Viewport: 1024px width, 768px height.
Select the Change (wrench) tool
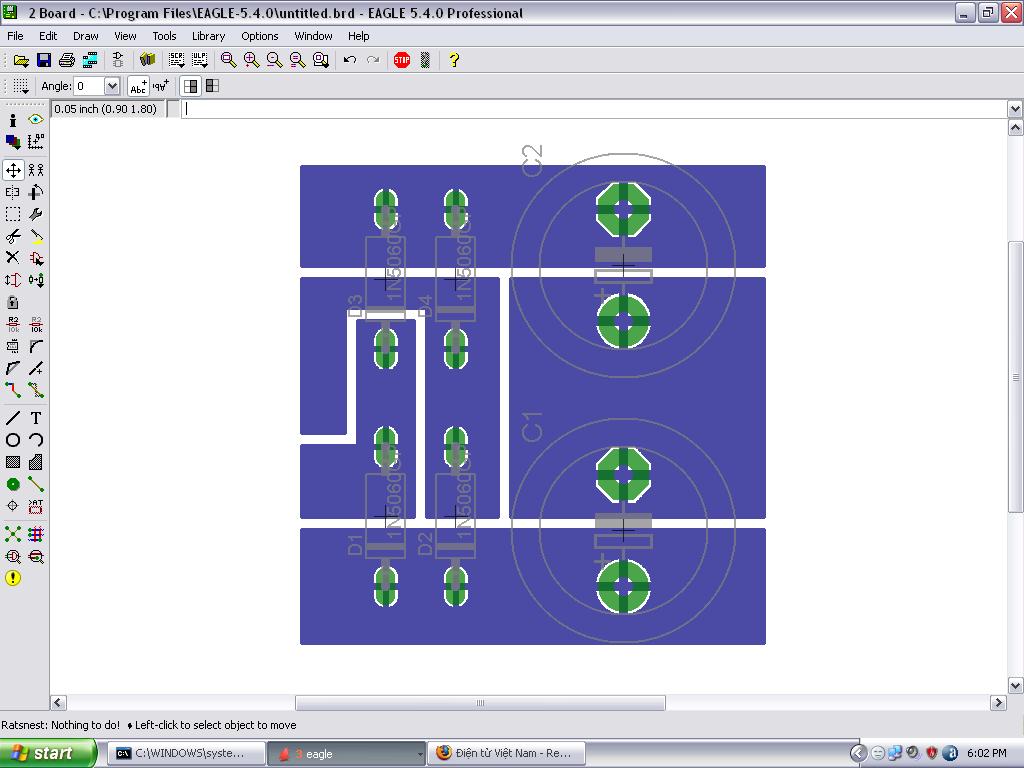tap(36, 214)
